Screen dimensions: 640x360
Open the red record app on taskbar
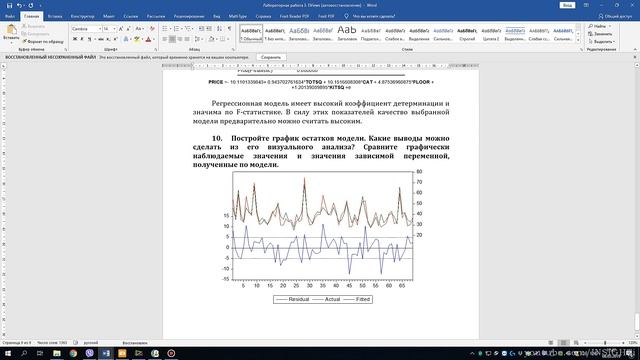[171, 353]
